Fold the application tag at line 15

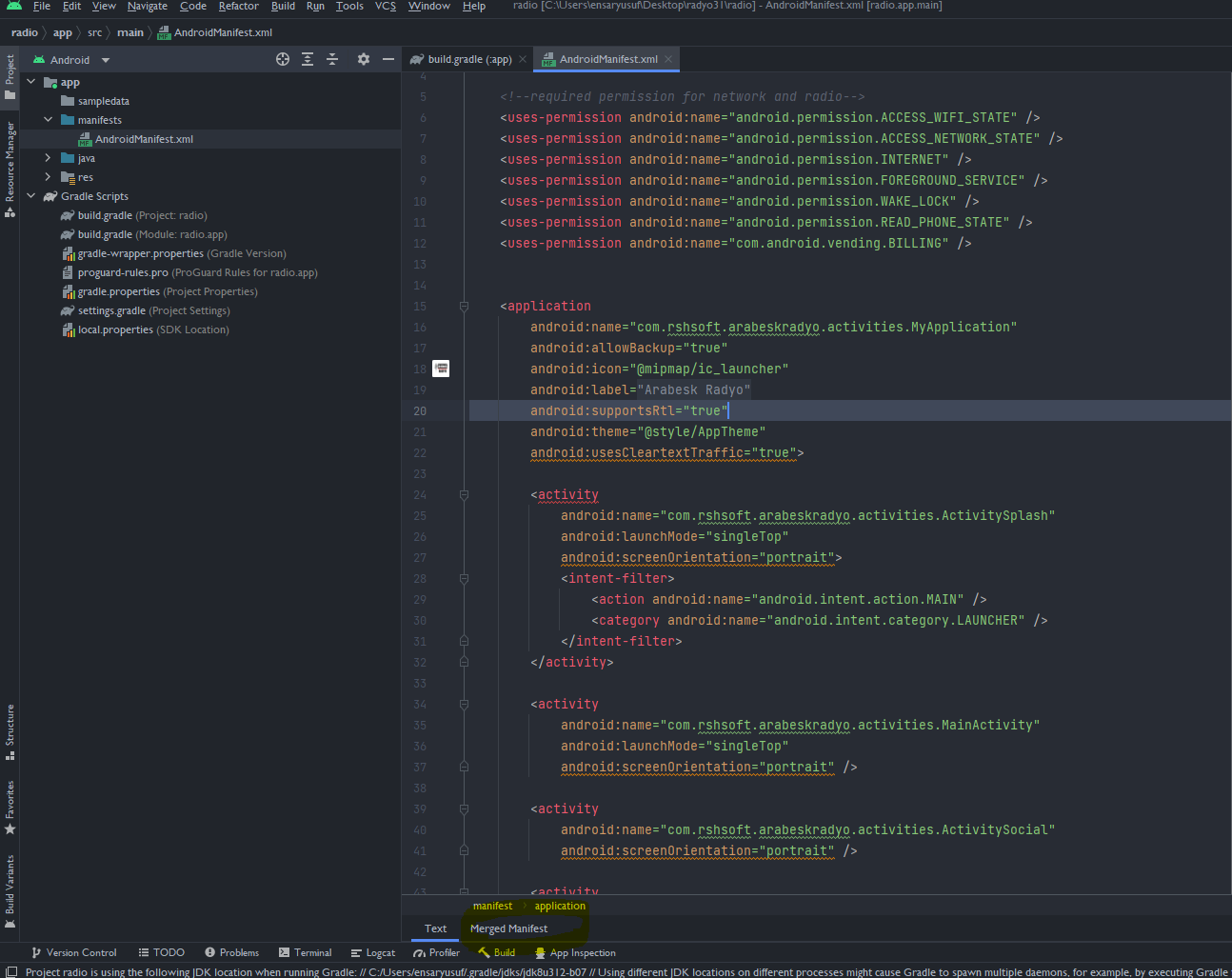pyautogui.click(x=464, y=306)
